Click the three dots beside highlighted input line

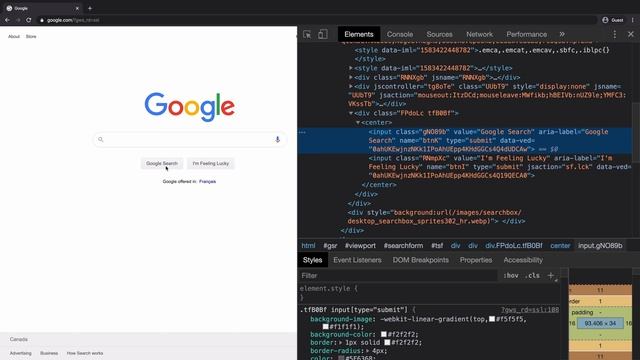(302, 132)
